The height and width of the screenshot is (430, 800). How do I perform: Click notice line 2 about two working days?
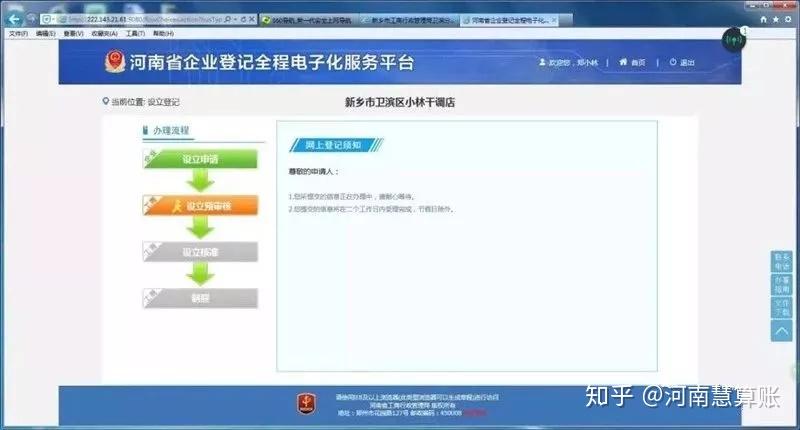(371, 209)
